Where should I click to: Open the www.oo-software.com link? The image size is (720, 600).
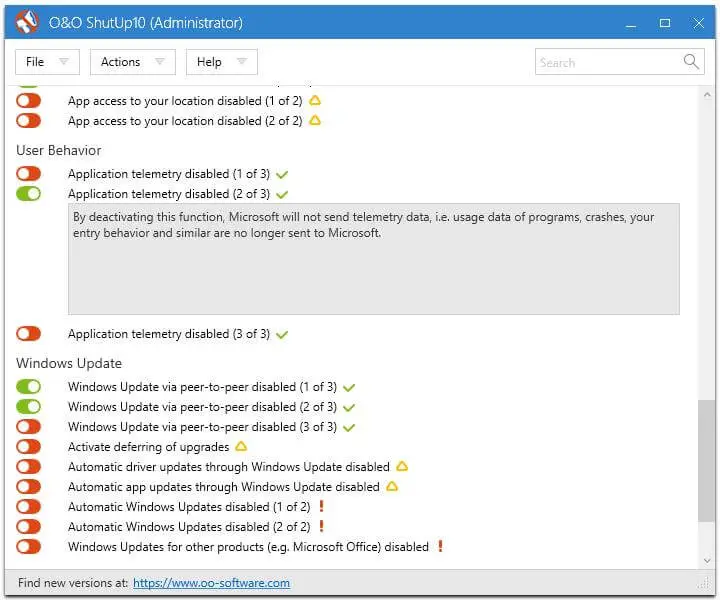211,583
